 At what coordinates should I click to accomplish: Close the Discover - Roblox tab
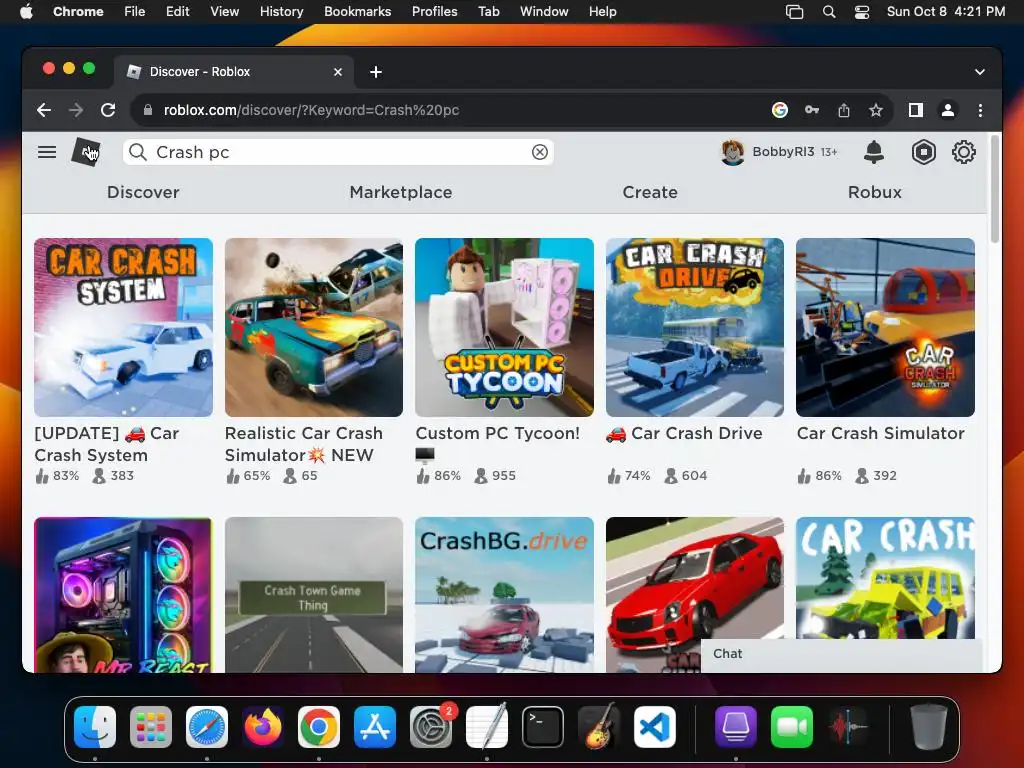[x=338, y=72]
